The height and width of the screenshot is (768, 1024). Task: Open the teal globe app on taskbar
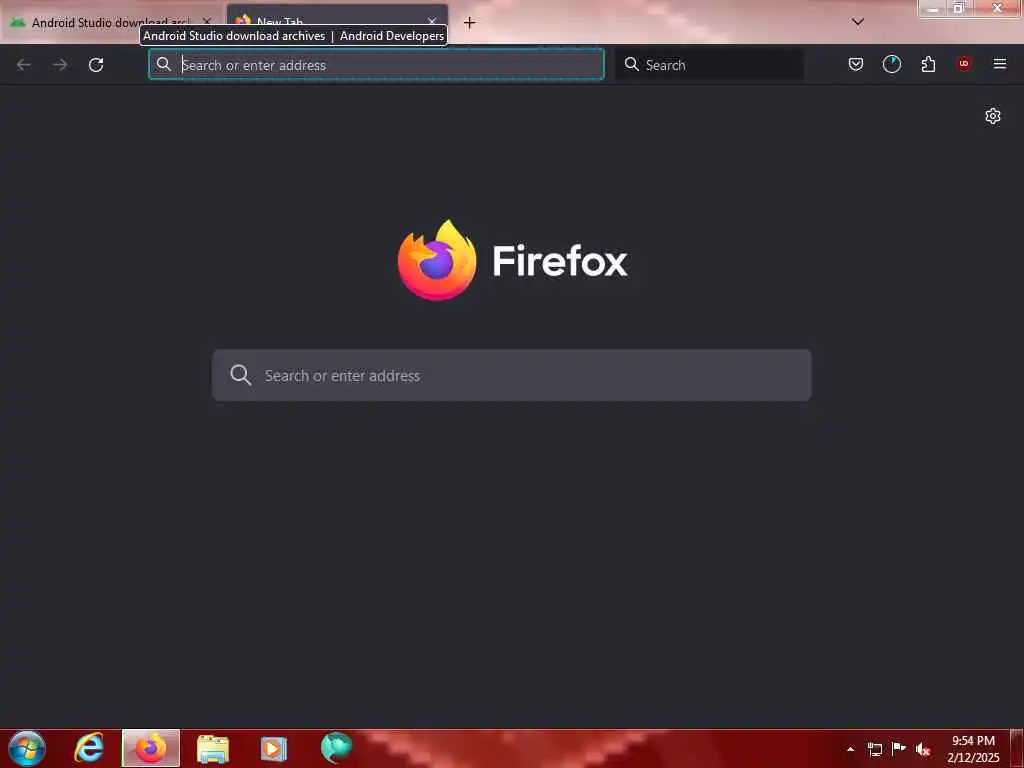336,748
